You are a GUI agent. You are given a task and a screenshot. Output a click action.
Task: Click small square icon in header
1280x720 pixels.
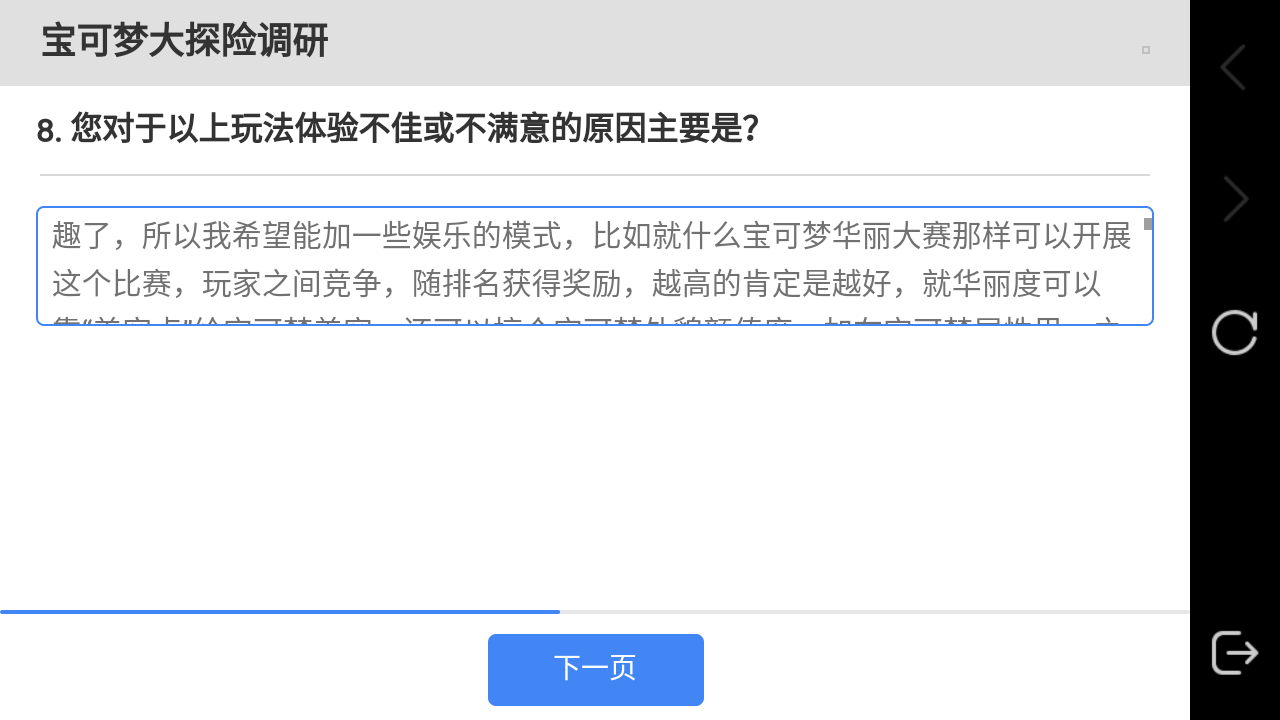[1146, 50]
